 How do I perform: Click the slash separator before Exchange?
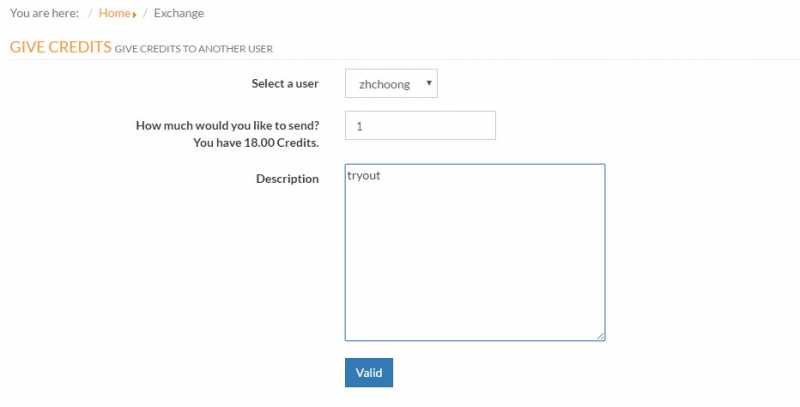point(145,13)
